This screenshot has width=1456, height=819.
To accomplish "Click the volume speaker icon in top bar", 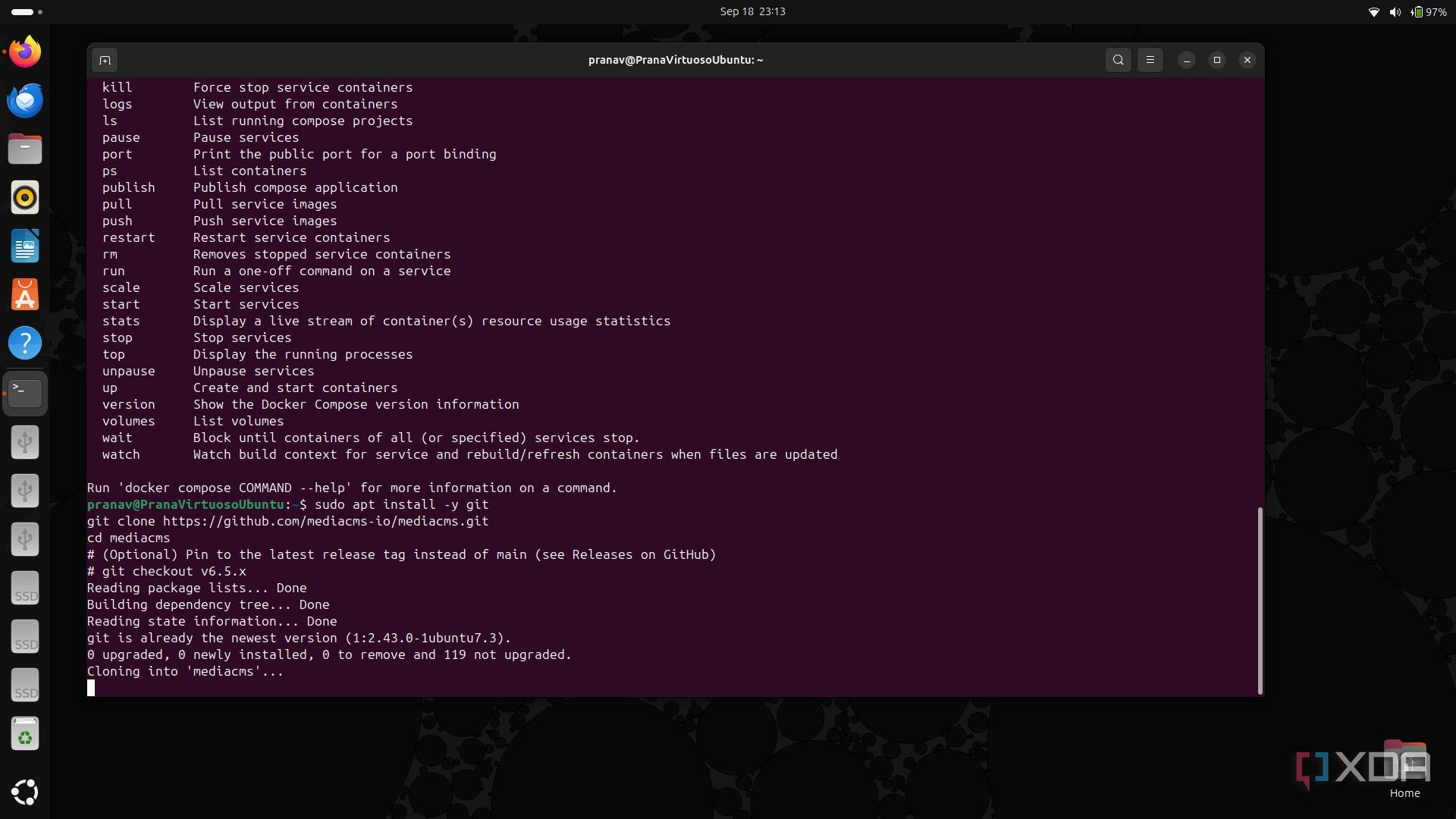I will (x=1395, y=11).
